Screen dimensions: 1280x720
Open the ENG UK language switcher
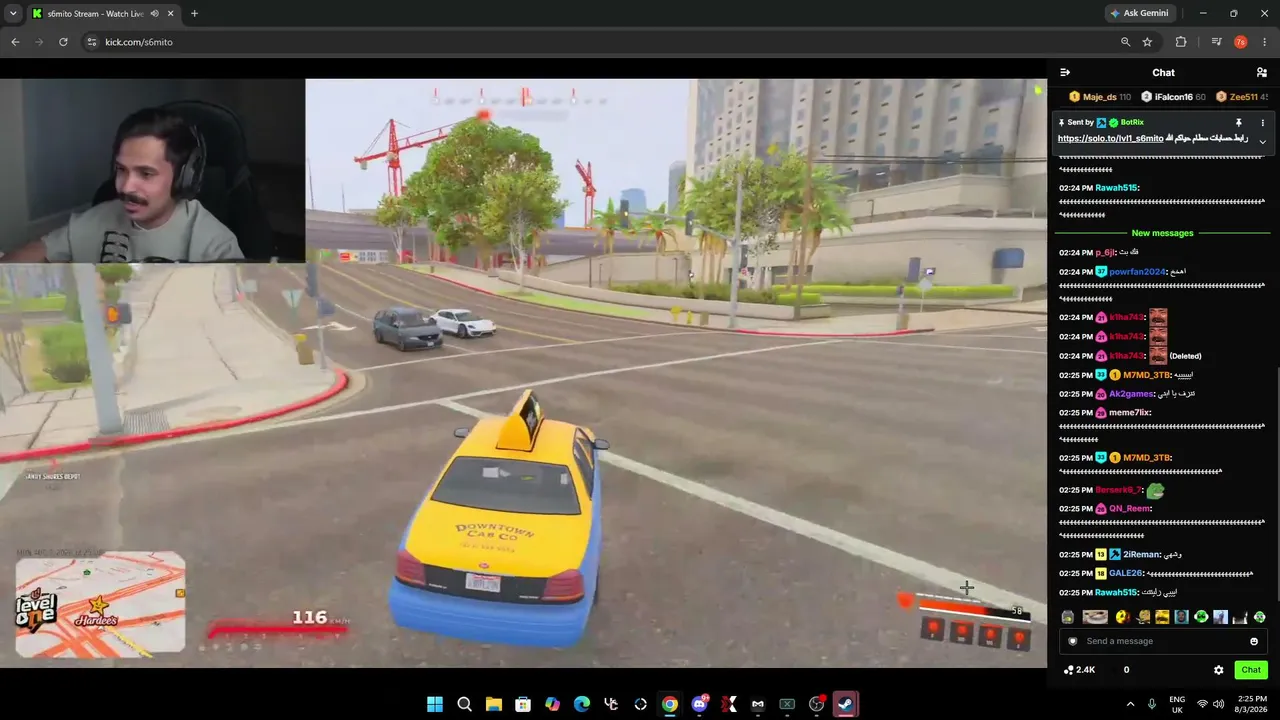1177,704
